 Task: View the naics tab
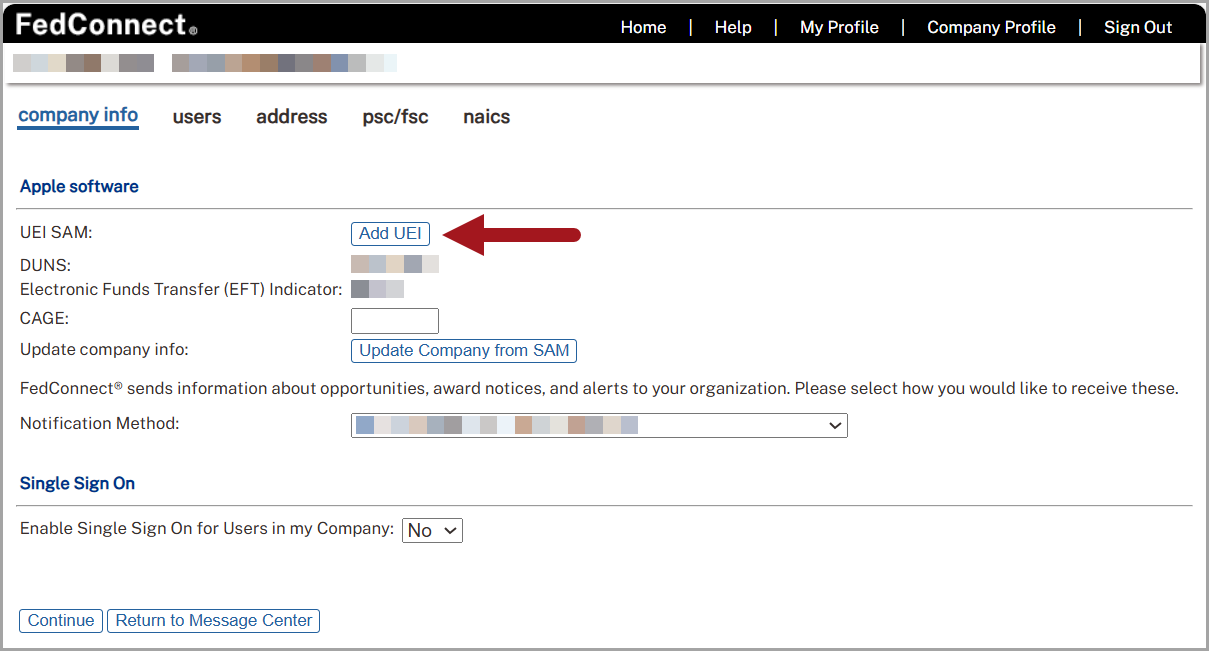click(486, 117)
